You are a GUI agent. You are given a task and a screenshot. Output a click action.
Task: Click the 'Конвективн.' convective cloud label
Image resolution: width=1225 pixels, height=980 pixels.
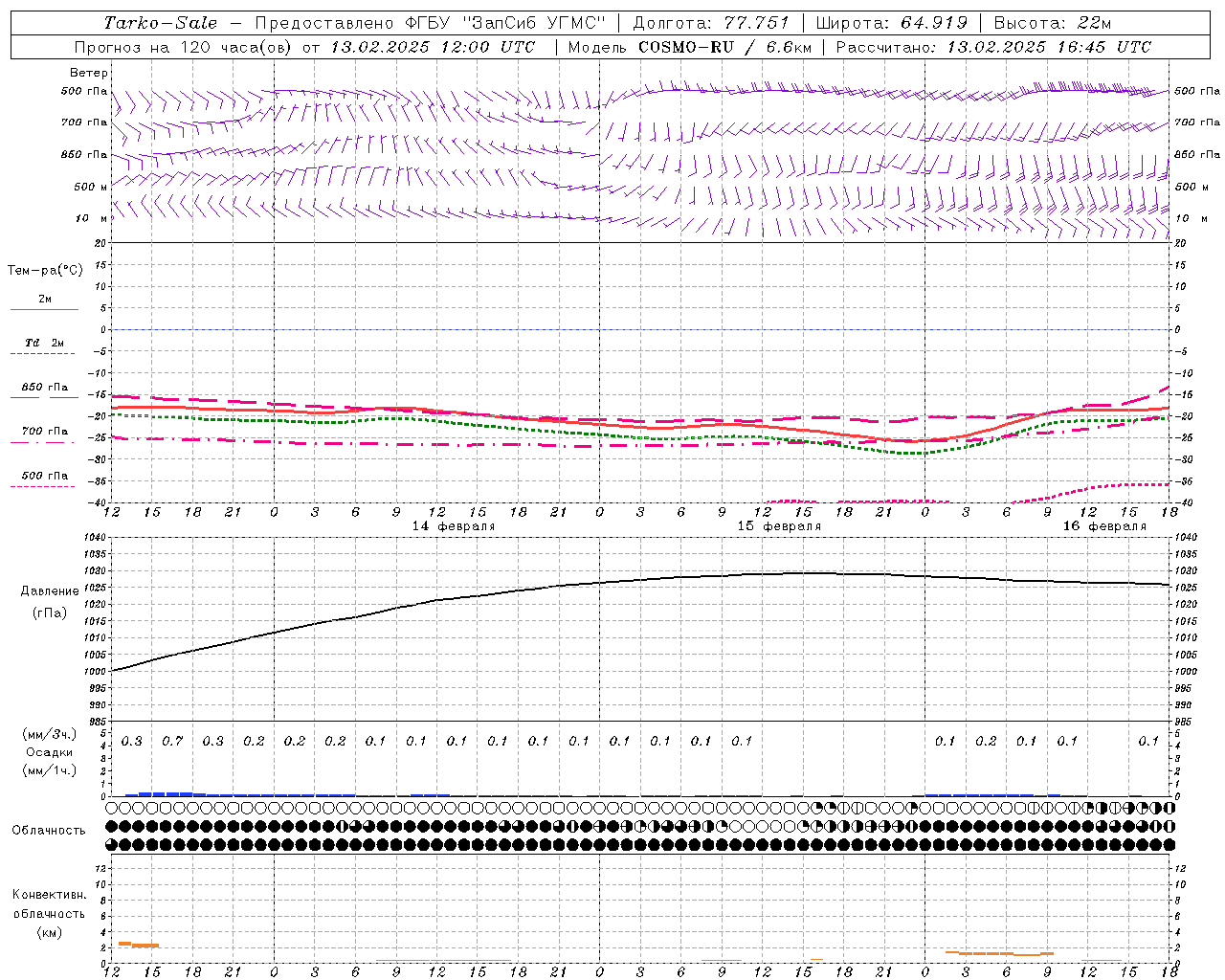50,895
